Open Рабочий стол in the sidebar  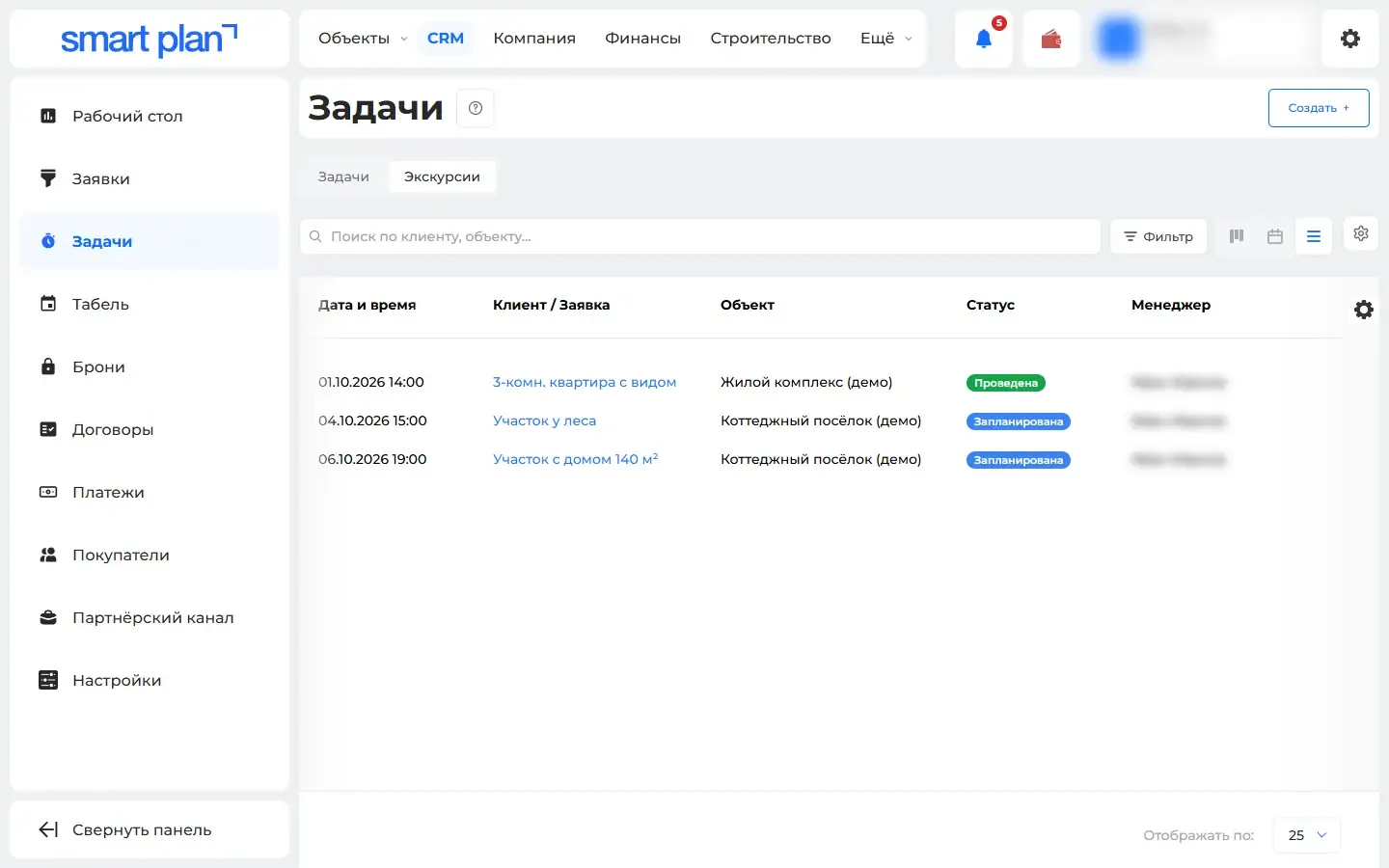(x=150, y=116)
